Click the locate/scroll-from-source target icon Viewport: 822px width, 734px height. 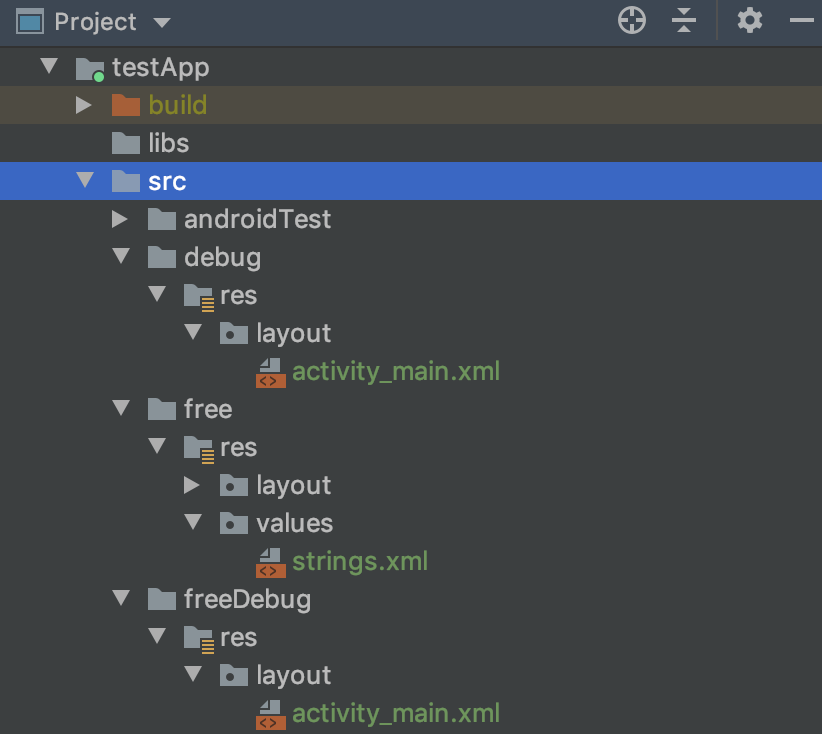click(632, 21)
